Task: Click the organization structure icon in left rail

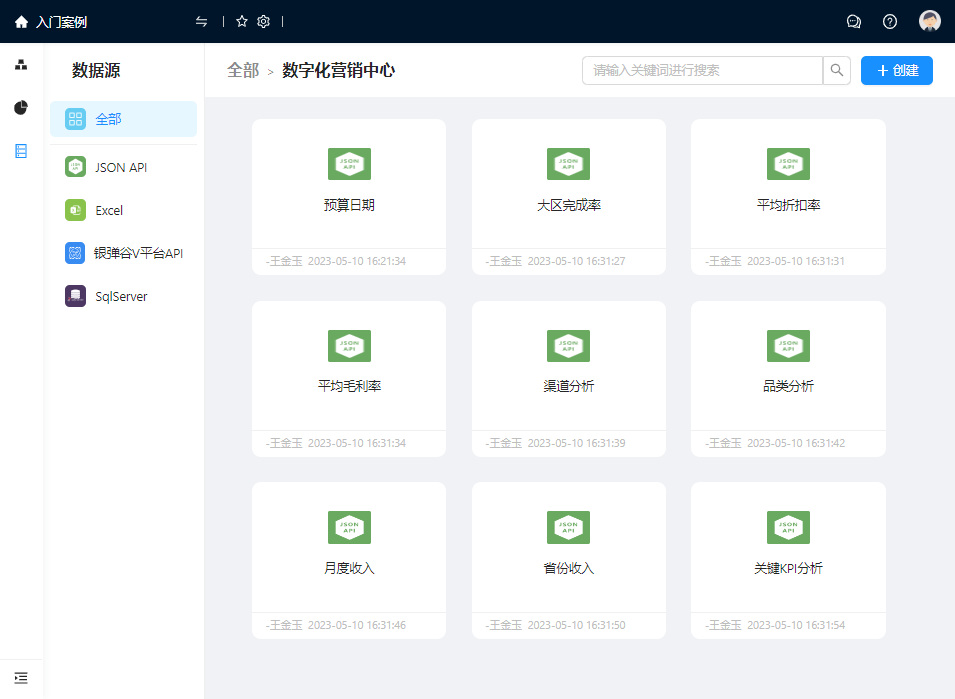Action: pyautogui.click(x=21, y=65)
